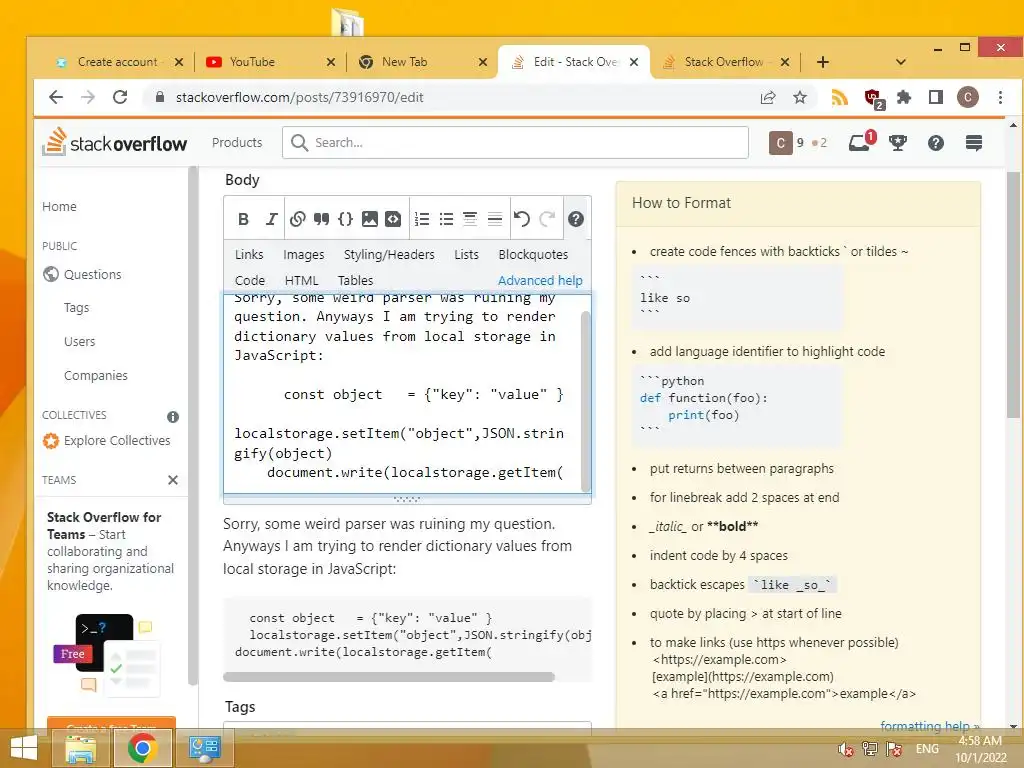Show Links formatting help
Viewport: 1024px width, 768px height.
tap(249, 254)
